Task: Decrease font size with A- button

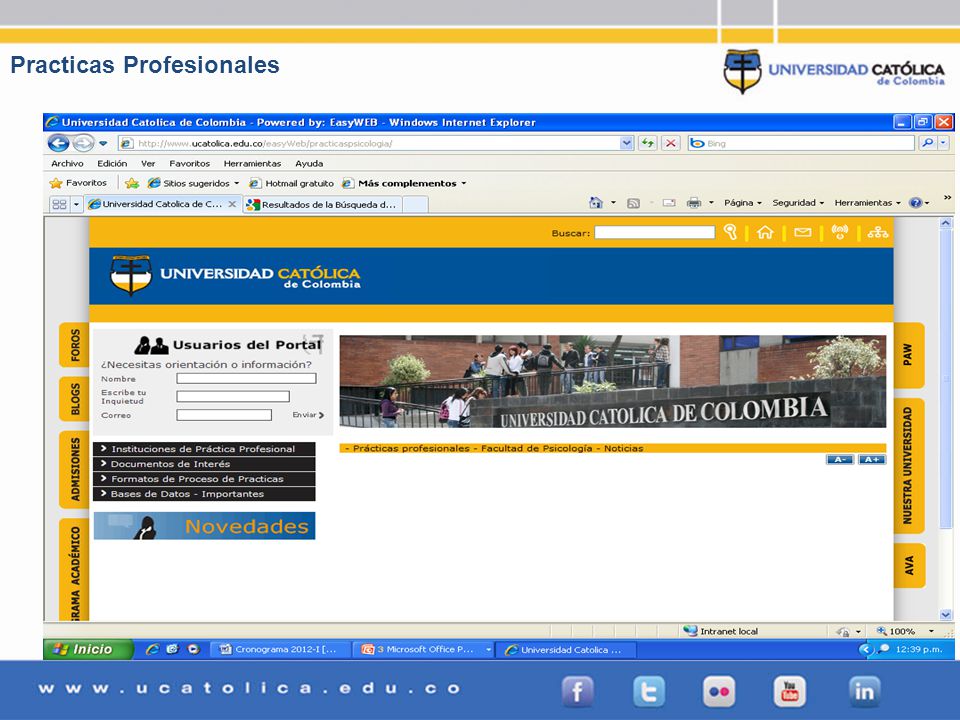Action: [839, 459]
